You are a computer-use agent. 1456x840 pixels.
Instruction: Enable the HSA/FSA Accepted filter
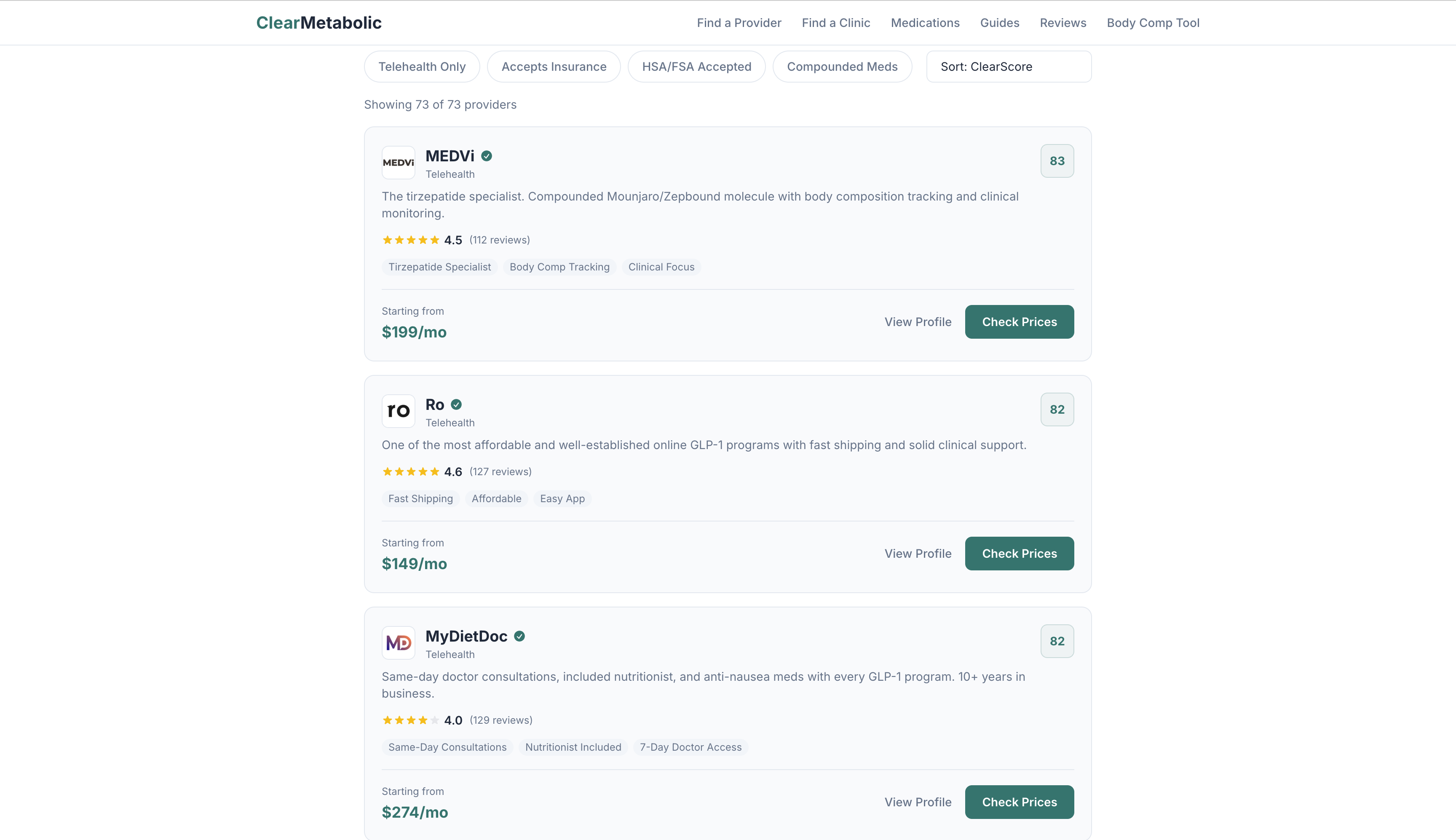coord(696,66)
